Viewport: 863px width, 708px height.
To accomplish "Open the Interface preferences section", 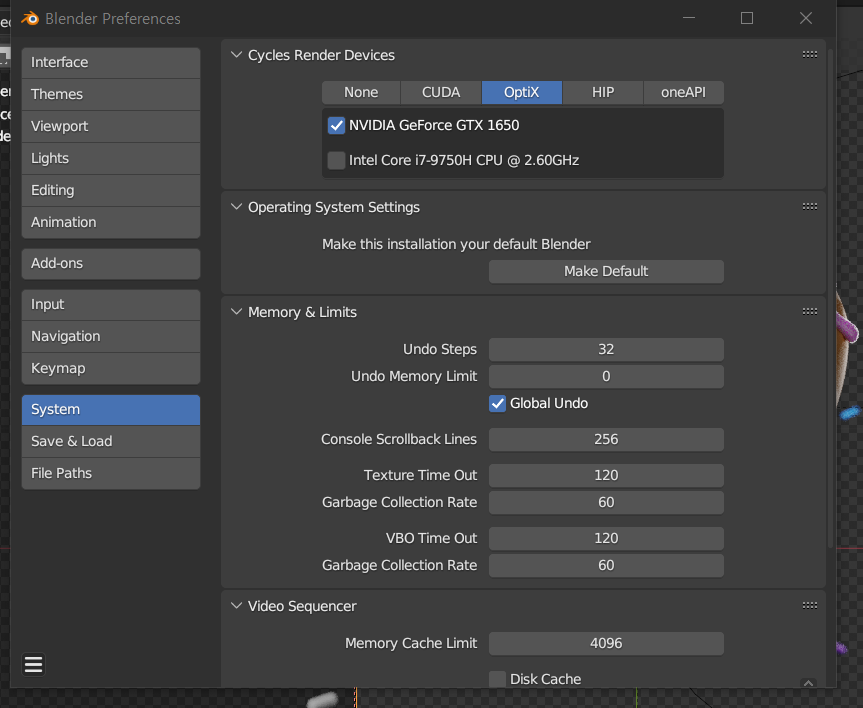I will tap(111, 62).
